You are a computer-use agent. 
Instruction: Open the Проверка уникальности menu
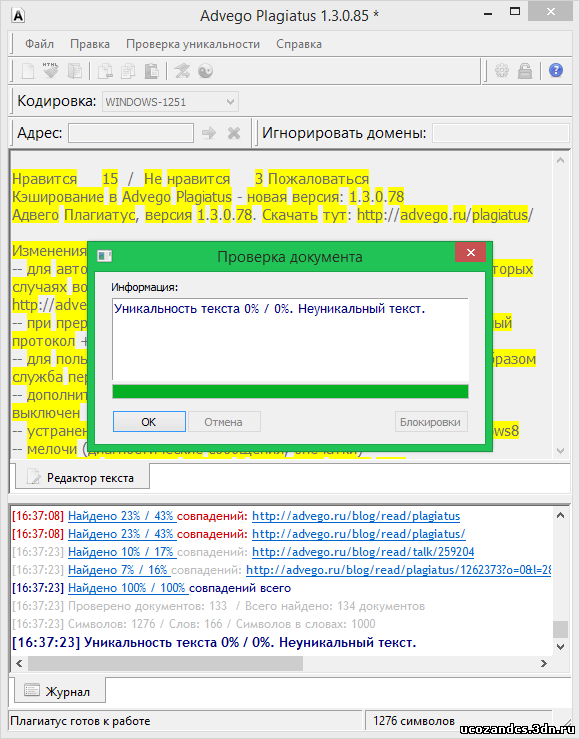[x=193, y=44]
